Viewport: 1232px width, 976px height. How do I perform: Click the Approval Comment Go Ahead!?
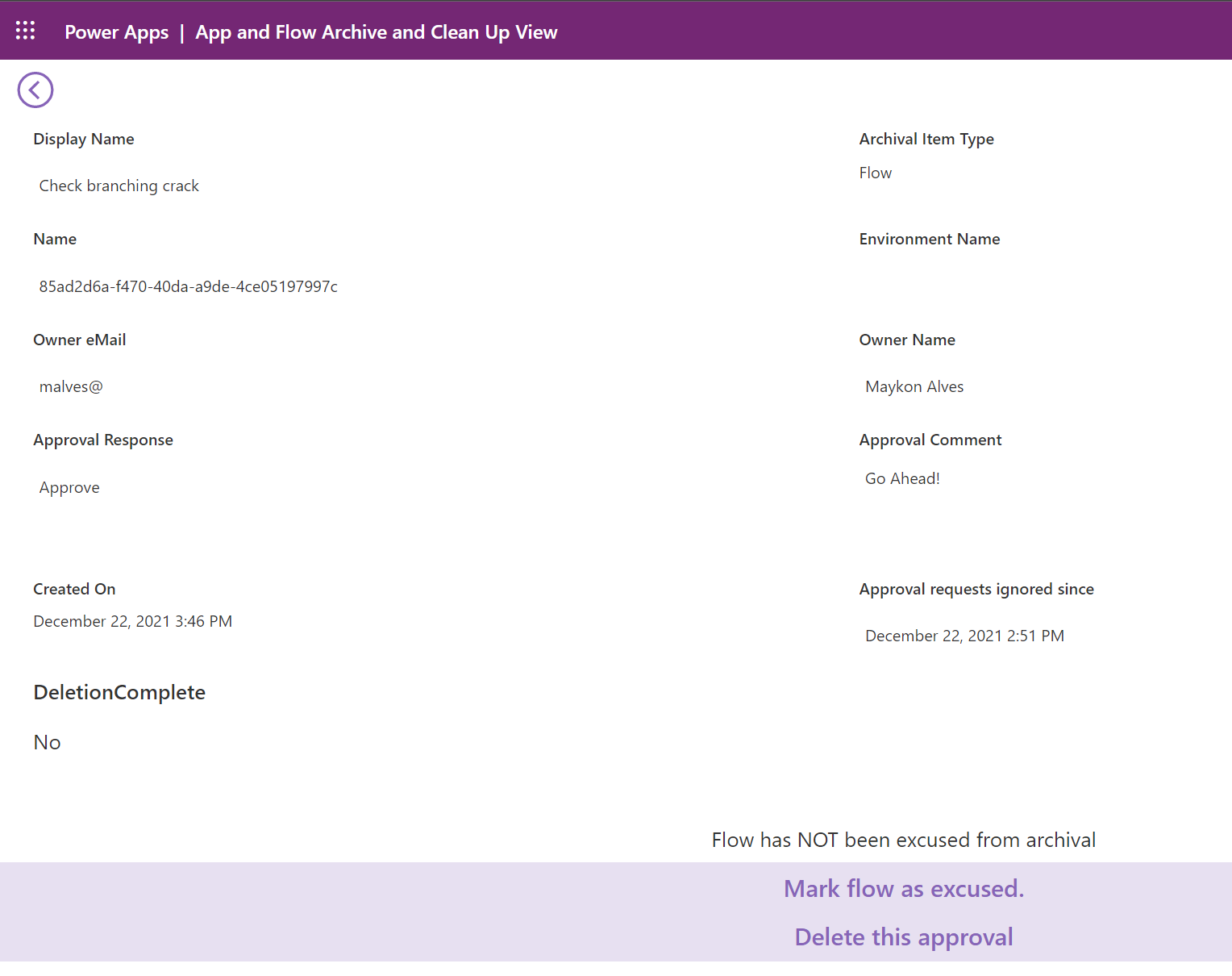[902, 478]
